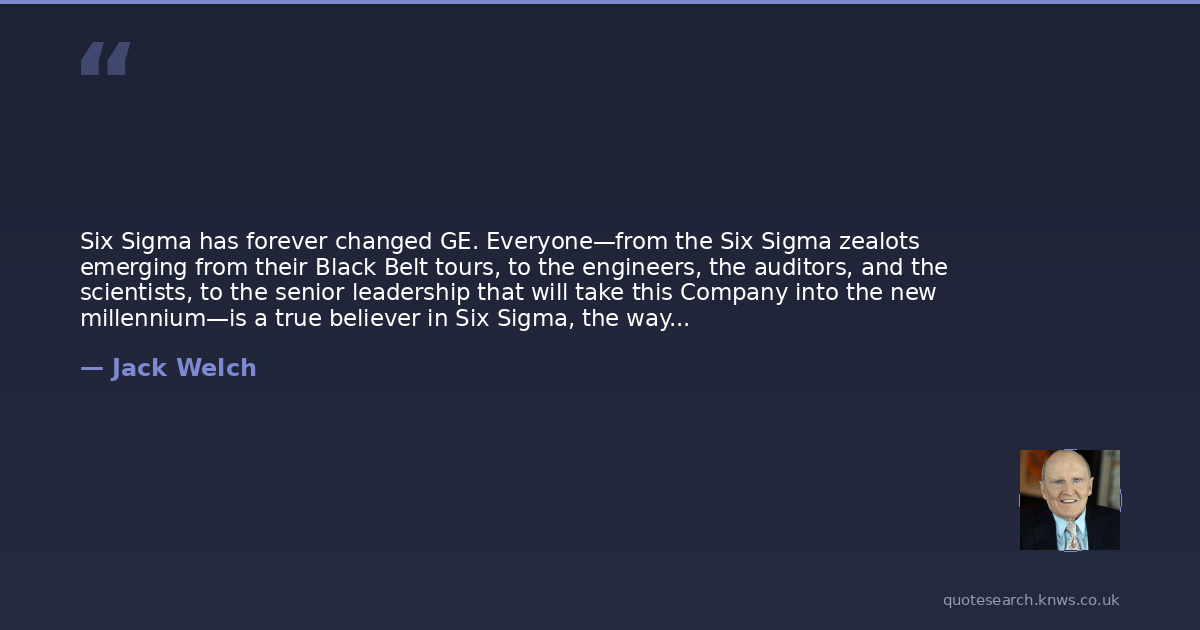Click the author name Jack Welch
The width and height of the screenshot is (1200, 630).
click(x=184, y=368)
